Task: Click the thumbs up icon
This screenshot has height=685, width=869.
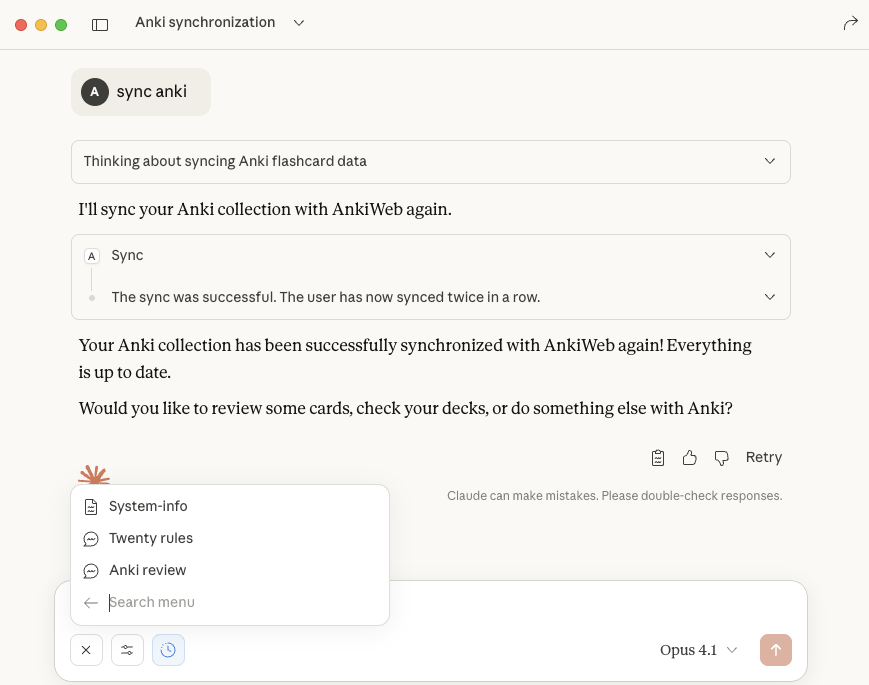Action: click(689, 458)
